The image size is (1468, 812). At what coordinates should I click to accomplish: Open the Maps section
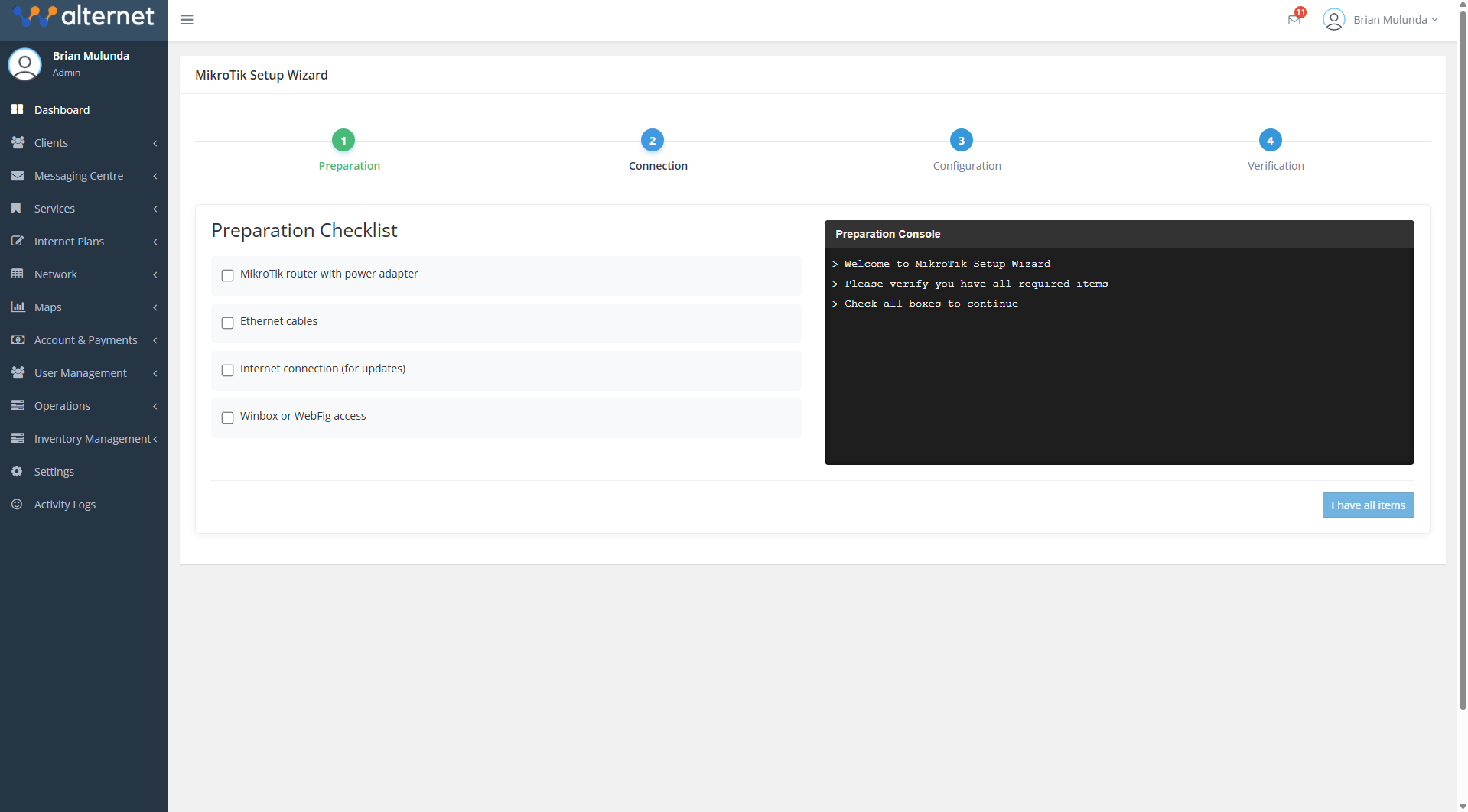pos(48,307)
